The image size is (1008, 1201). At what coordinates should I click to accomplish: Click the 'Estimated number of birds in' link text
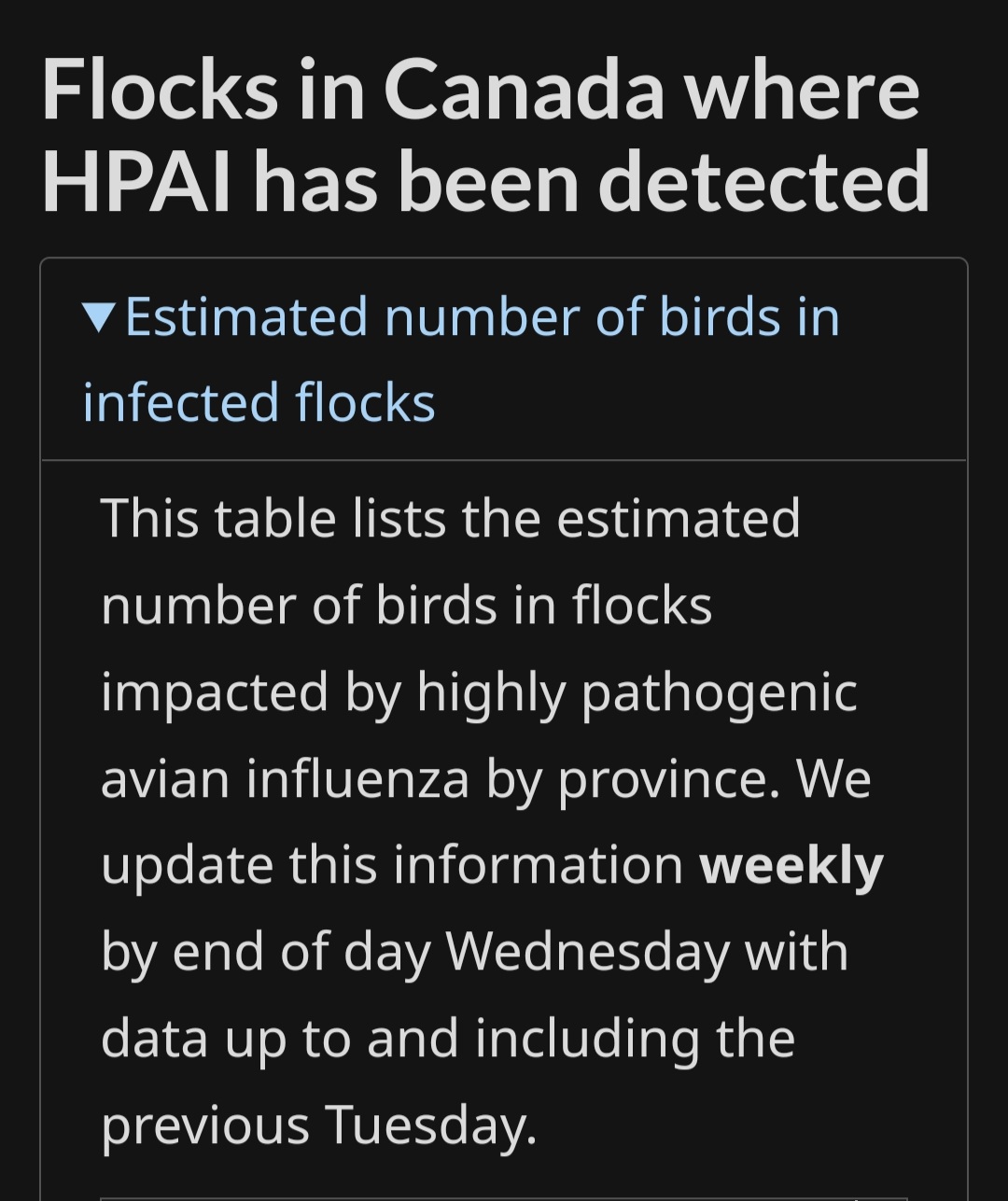(482, 317)
